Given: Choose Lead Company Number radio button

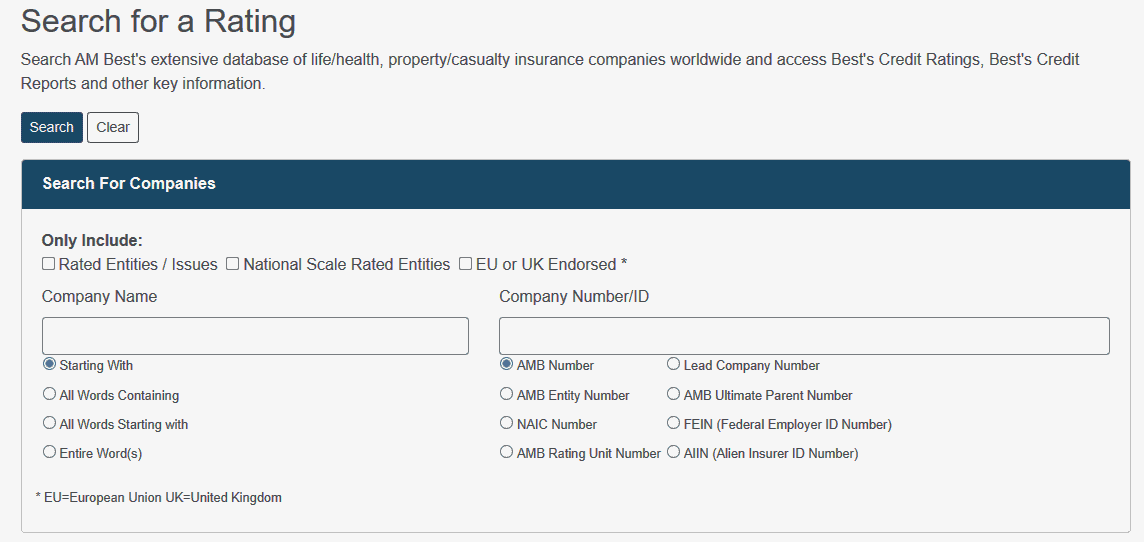Looking at the screenshot, I should pyautogui.click(x=674, y=365).
